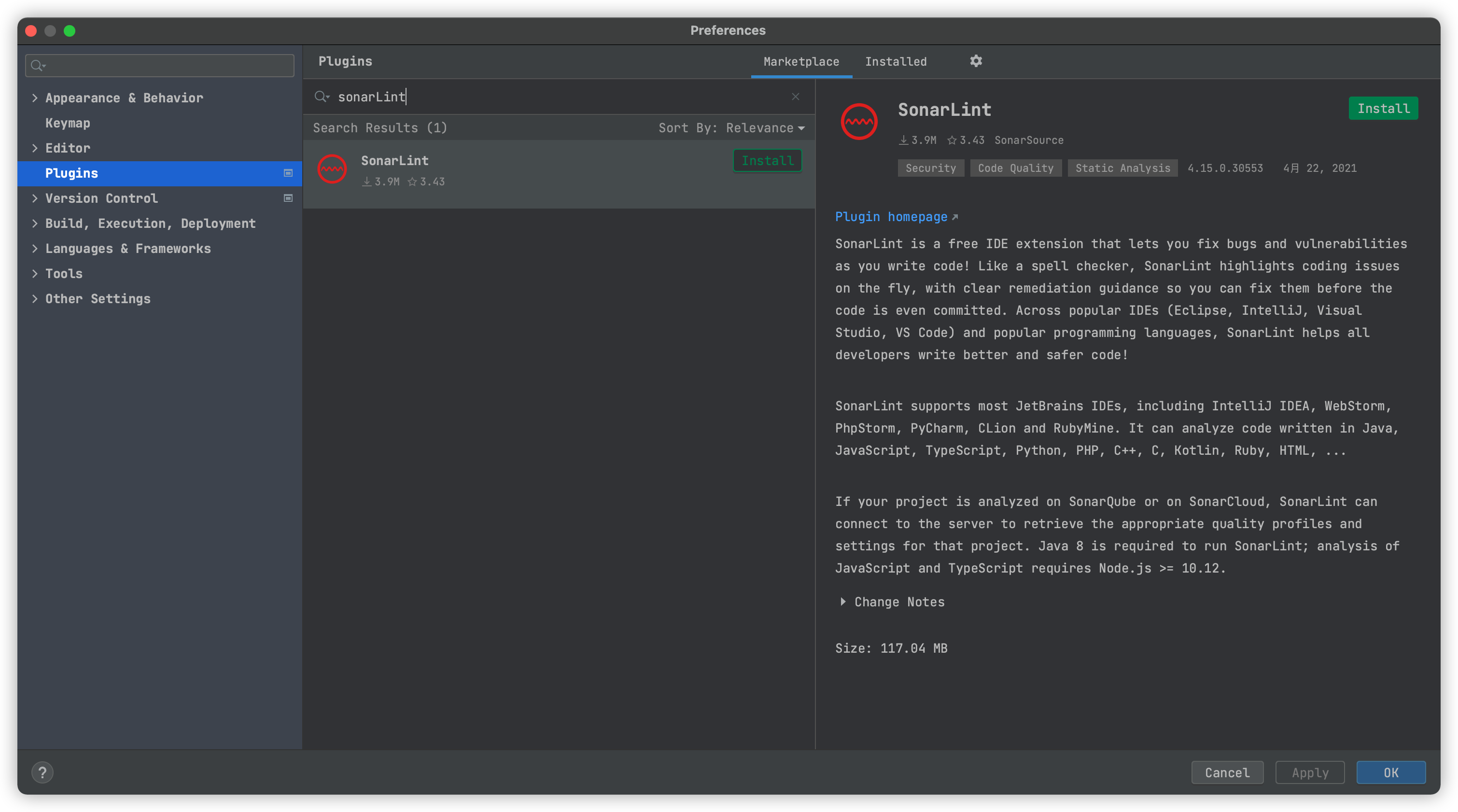1458x812 pixels.
Task: Click the Code Quality tag
Action: coord(1015,168)
